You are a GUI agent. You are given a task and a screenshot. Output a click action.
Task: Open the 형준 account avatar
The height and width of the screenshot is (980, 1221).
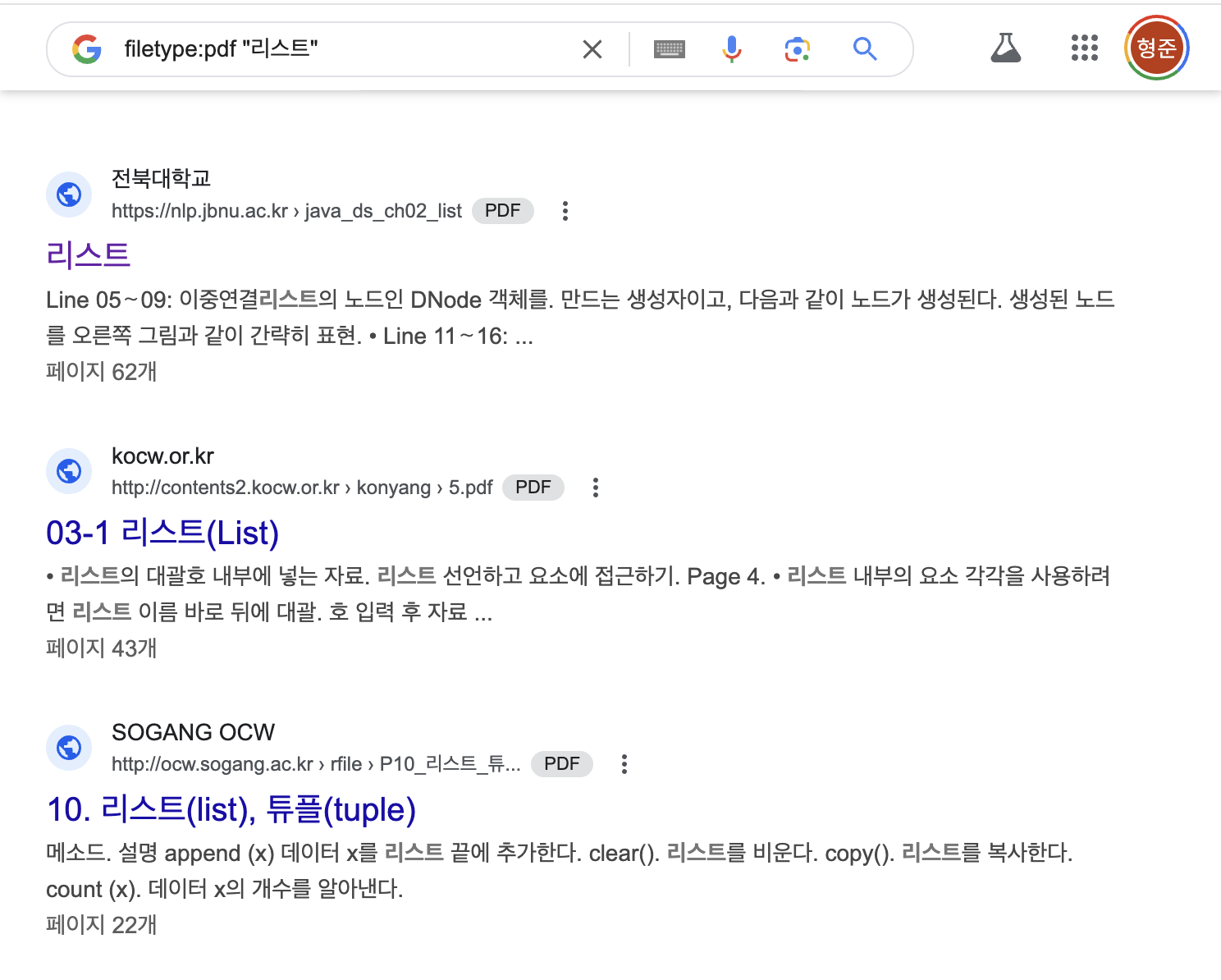1157,48
